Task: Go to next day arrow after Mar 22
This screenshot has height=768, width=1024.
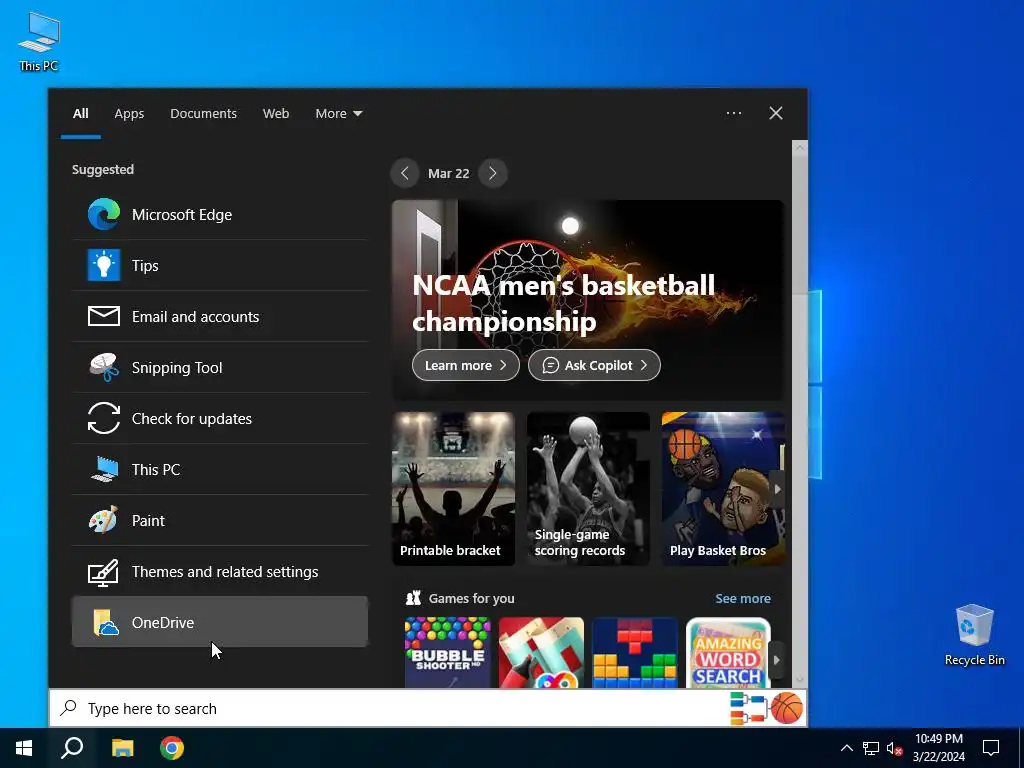Action: tap(492, 173)
